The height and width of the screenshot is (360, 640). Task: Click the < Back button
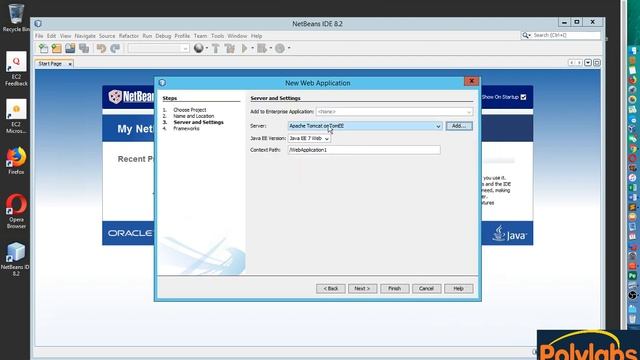point(331,289)
